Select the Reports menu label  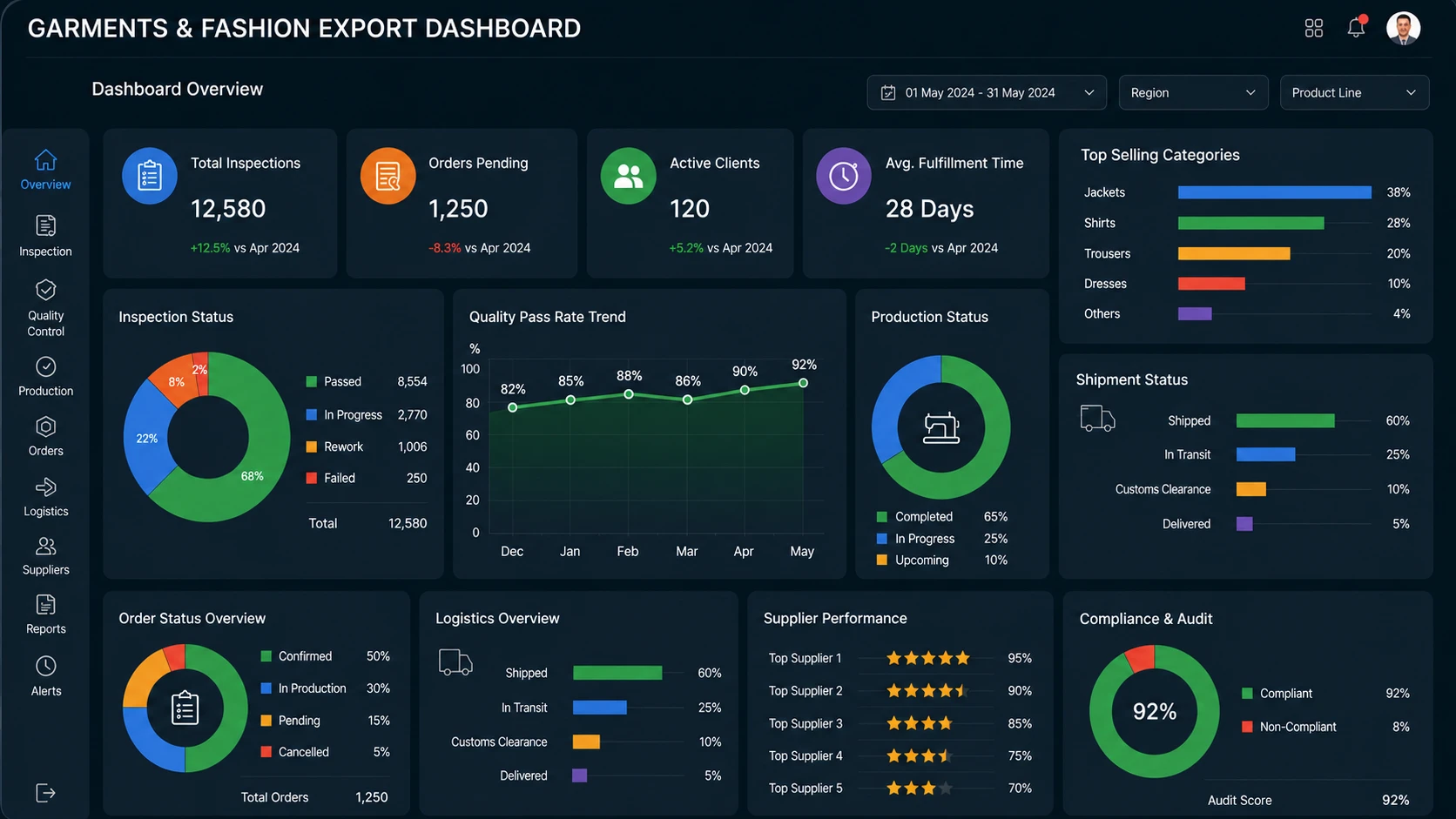[x=45, y=629]
